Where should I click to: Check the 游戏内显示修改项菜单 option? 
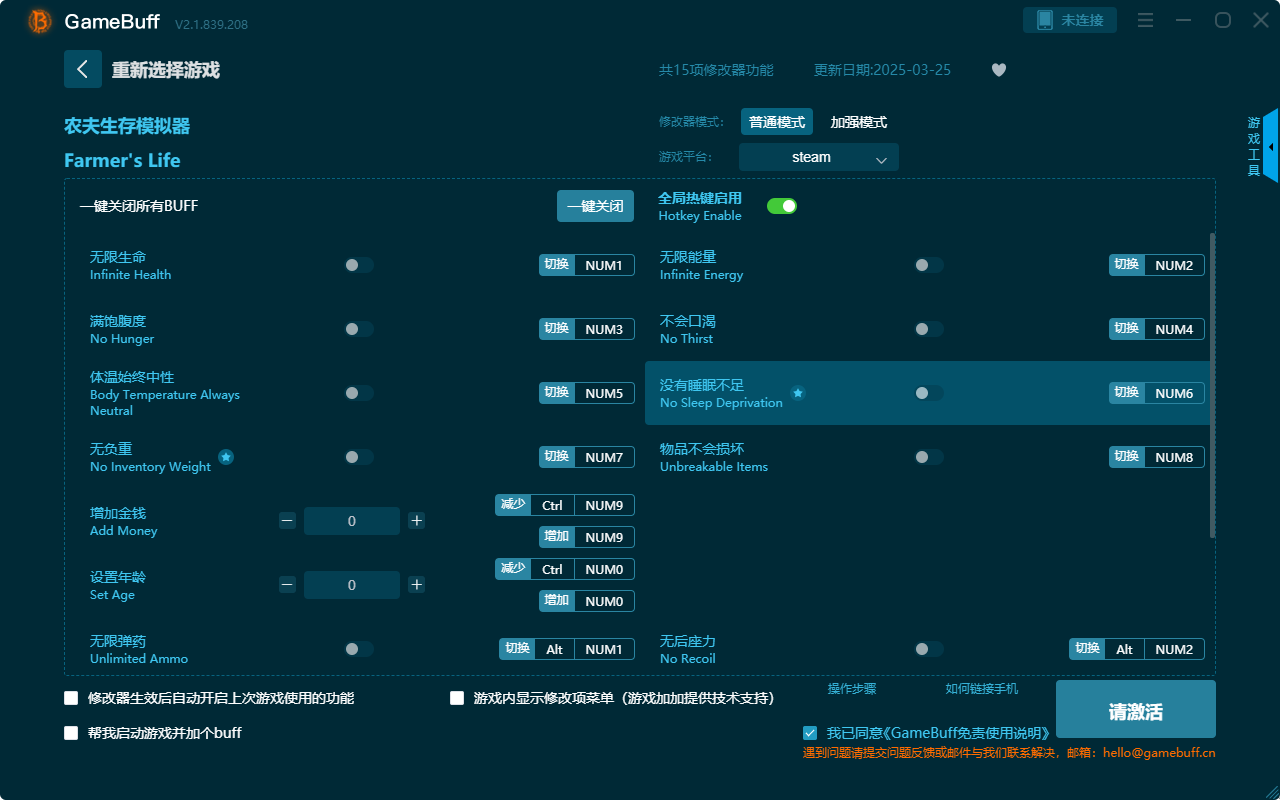[457, 697]
